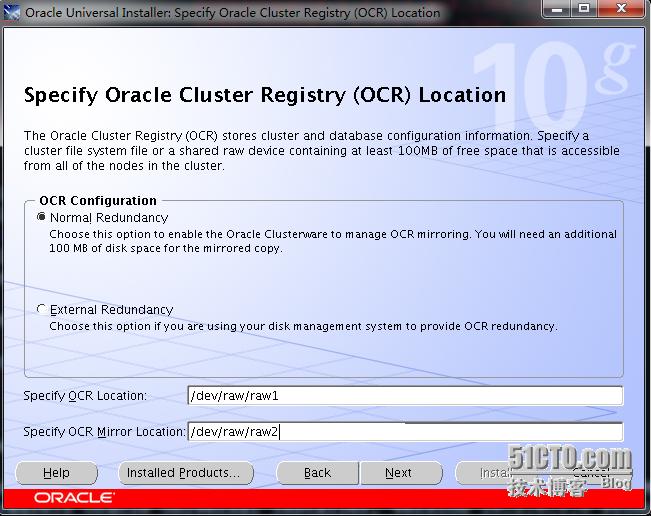Click the Specify OCR Location input field
The image size is (651, 516).
pyautogui.click(x=405, y=396)
